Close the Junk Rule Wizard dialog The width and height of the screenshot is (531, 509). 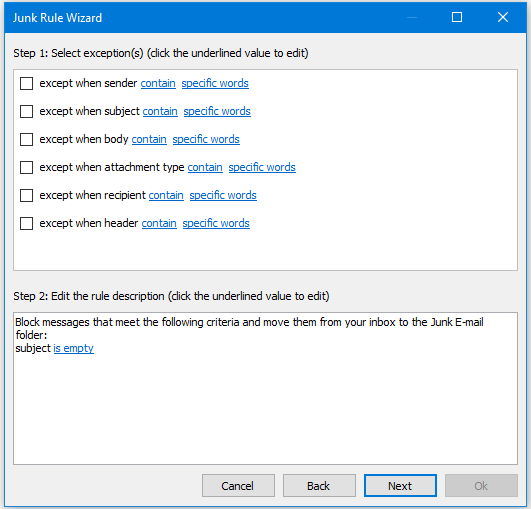tap(503, 17)
